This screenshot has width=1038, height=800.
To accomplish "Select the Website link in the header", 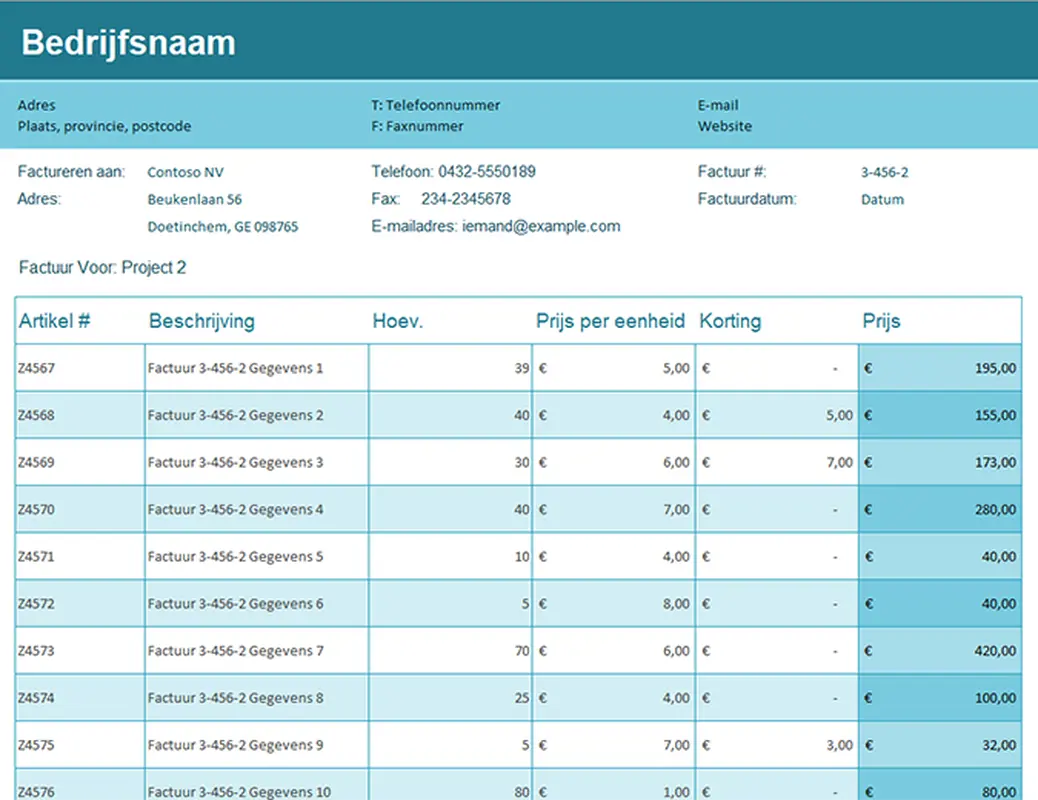I will [725, 126].
